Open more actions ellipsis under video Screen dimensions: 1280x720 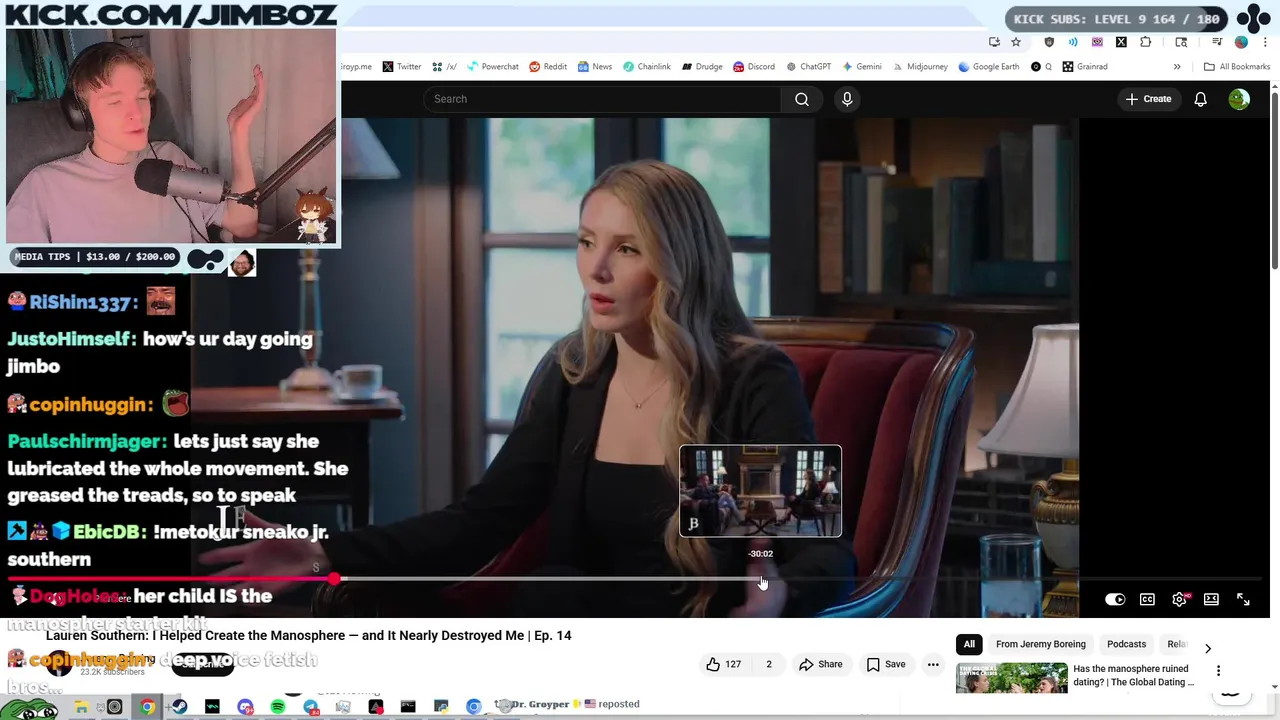click(x=933, y=664)
